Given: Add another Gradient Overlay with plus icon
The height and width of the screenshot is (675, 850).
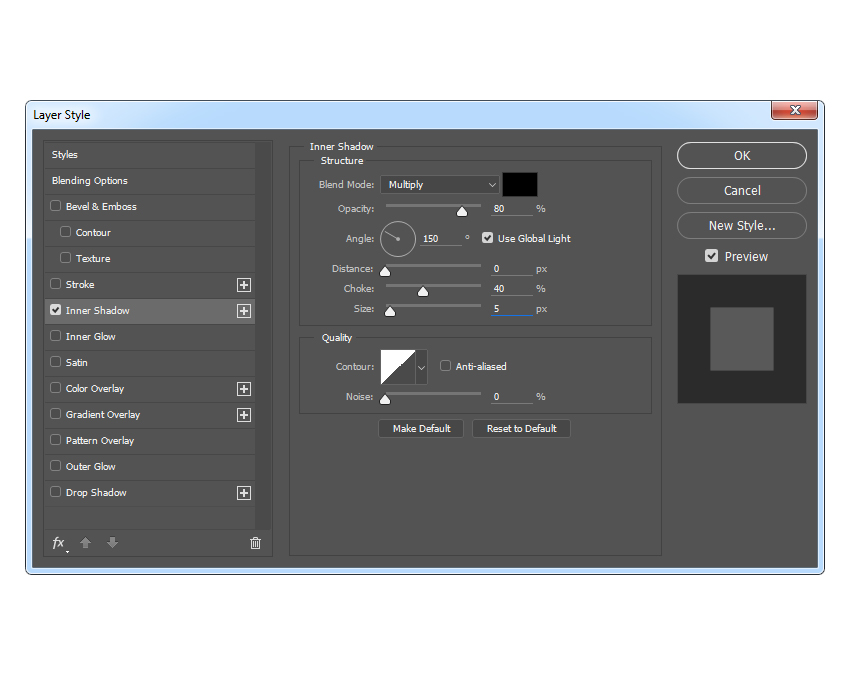Looking at the screenshot, I should (243, 415).
